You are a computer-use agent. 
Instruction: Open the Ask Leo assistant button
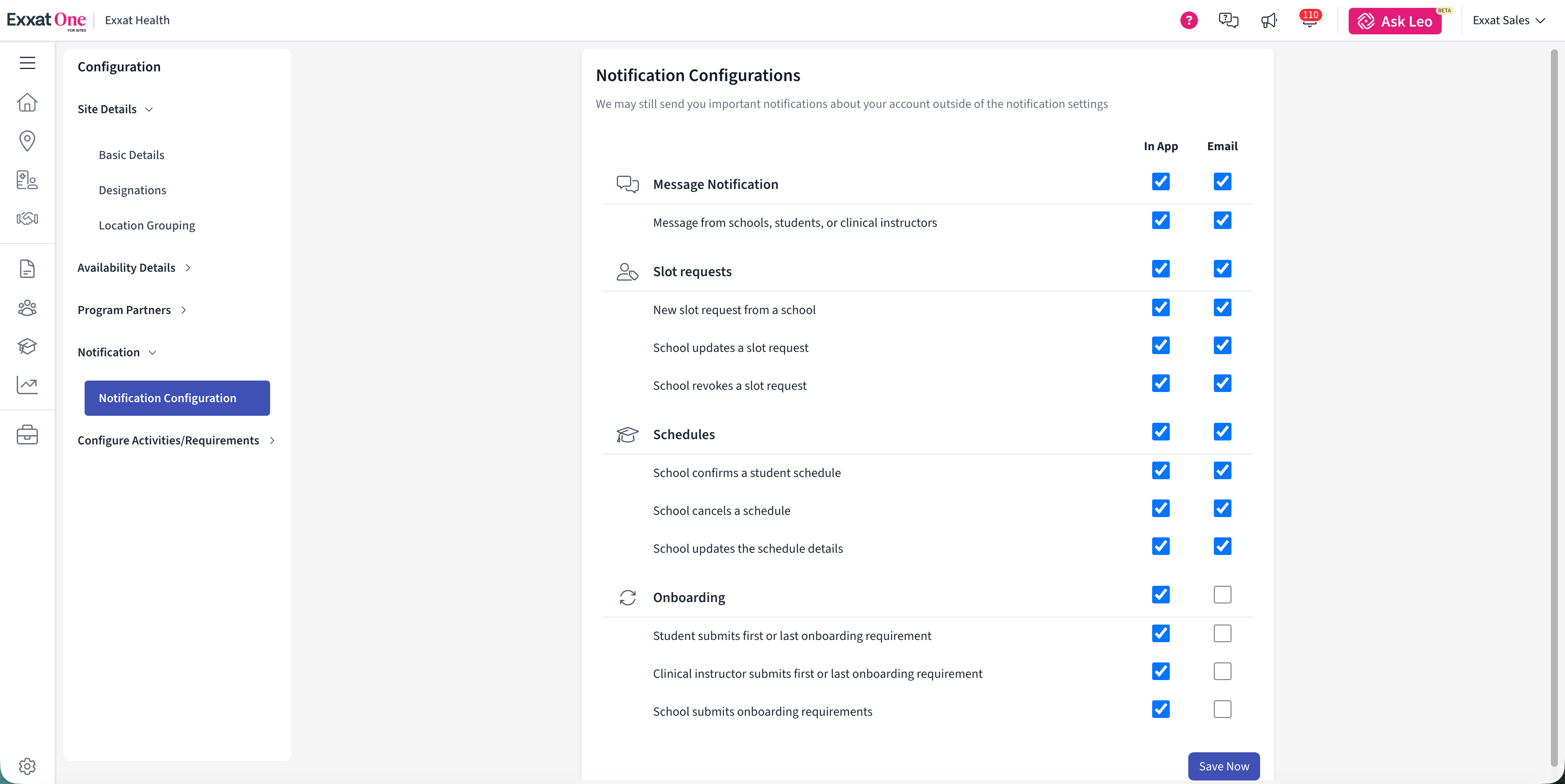pyautogui.click(x=1395, y=21)
